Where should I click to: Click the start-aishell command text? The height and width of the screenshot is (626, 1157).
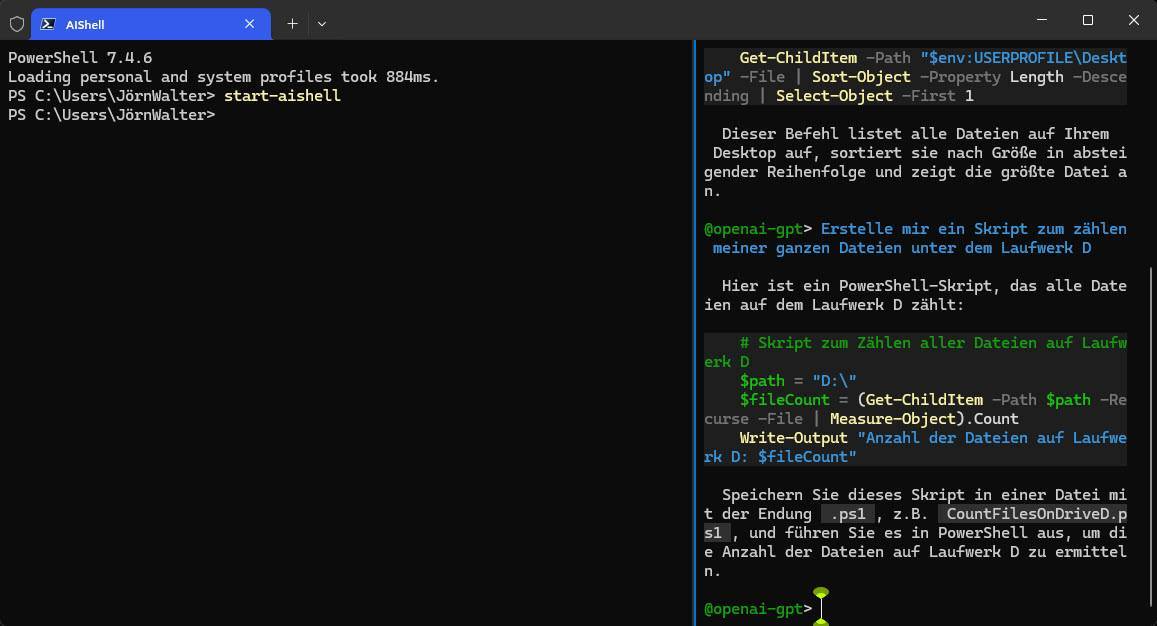[282, 96]
